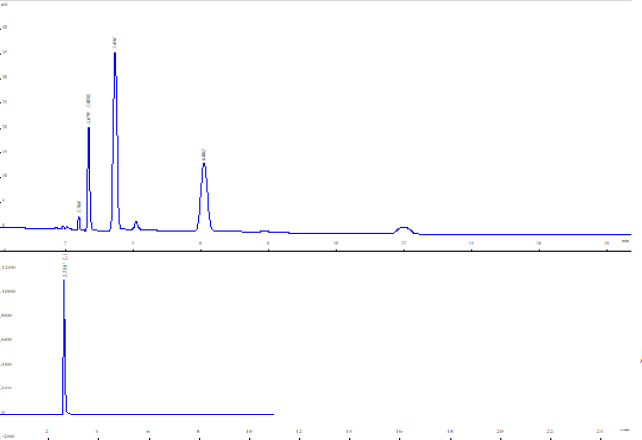The width and height of the screenshot is (642, 440).
Task: Click the 'min' unit label on the upper x-axis
Action: [625, 240]
